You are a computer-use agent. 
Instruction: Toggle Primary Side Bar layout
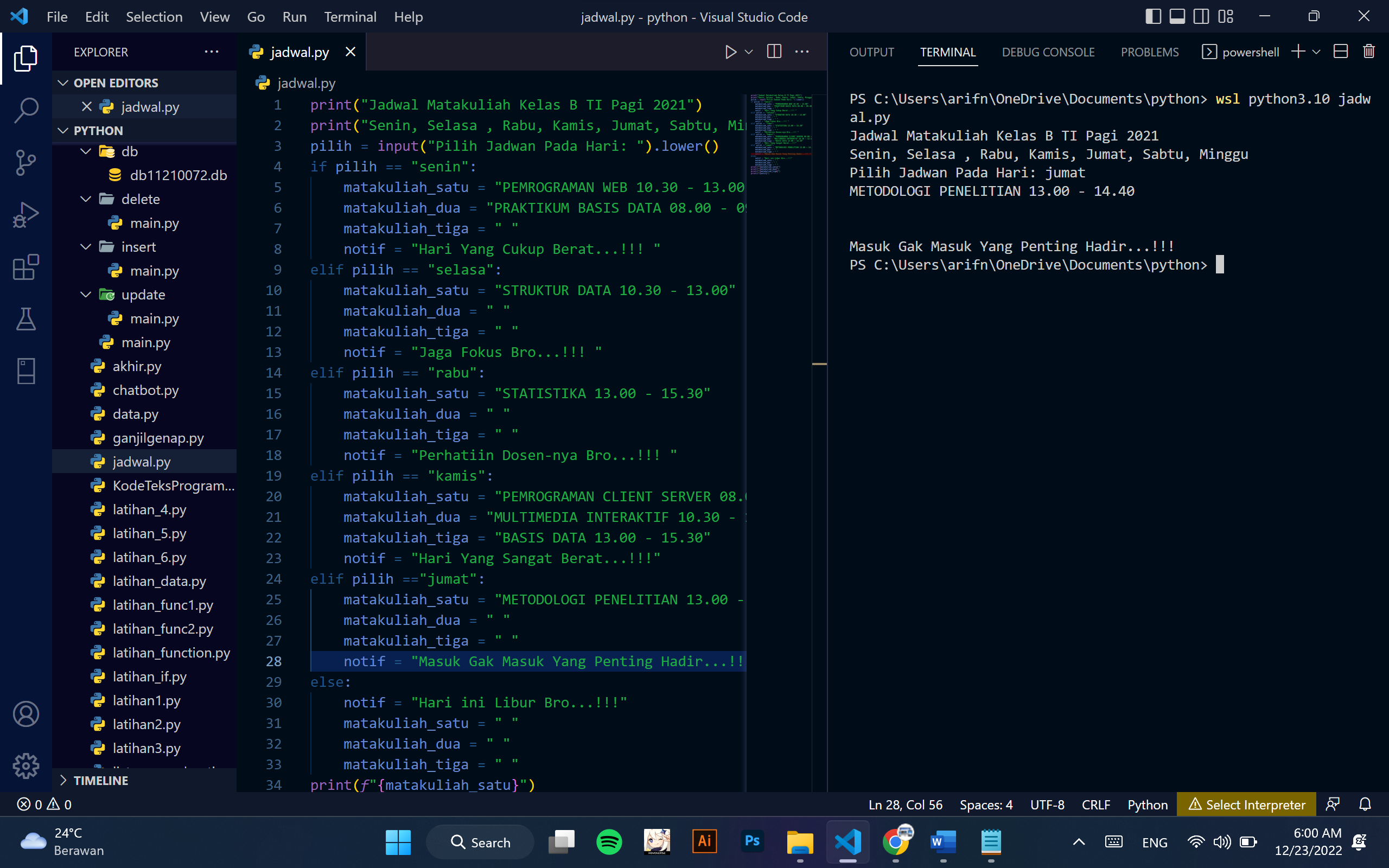[1153, 17]
